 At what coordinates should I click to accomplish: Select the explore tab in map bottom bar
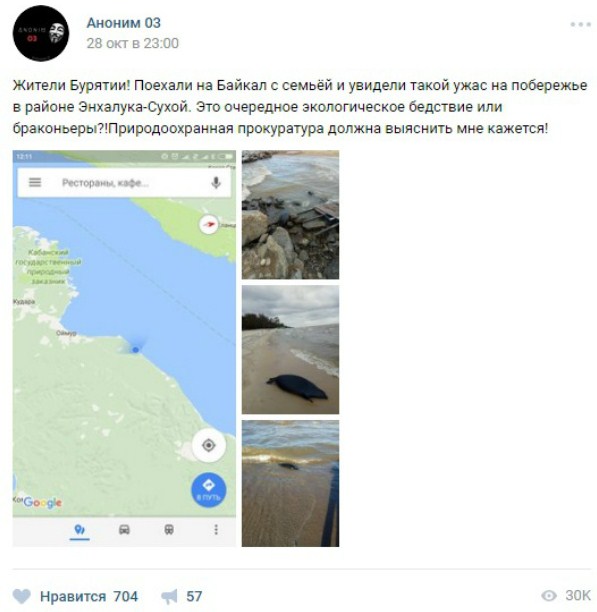80,530
